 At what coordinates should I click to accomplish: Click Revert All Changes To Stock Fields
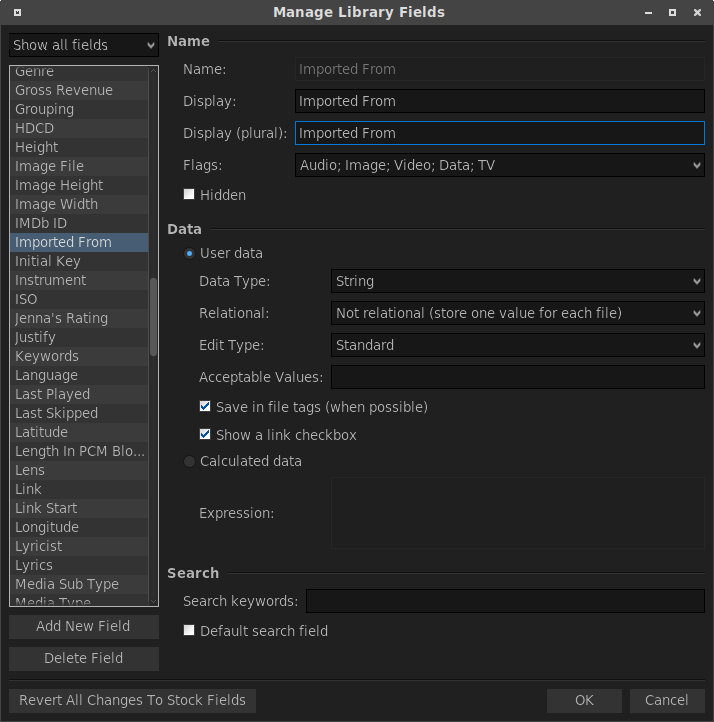tap(132, 700)
